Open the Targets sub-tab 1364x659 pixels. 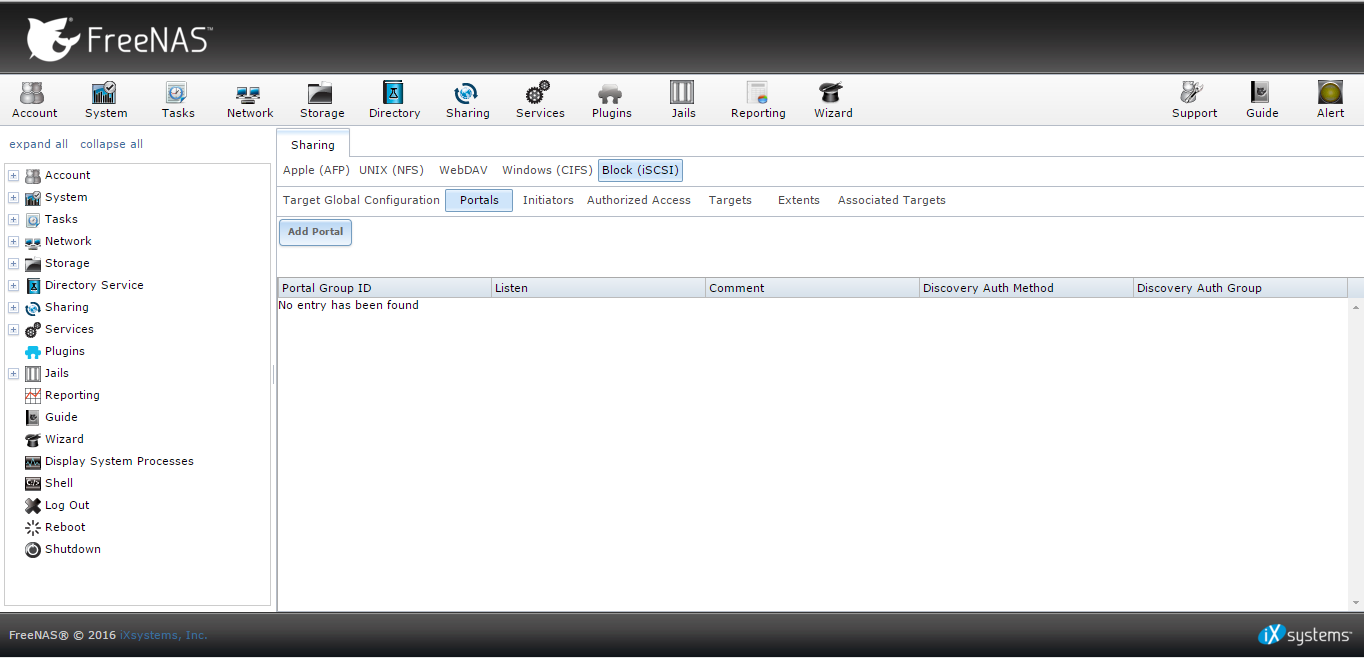click(x=730, y=200)
